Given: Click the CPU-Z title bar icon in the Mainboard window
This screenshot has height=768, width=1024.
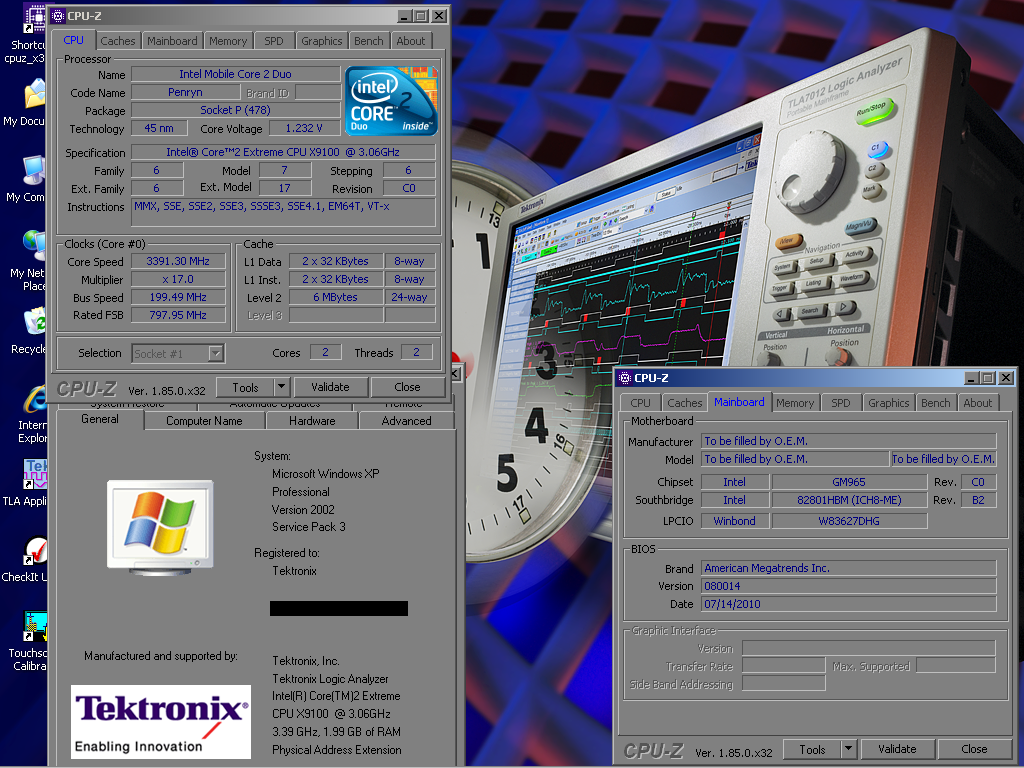Looking at the screenshot, I should [625, 377].
